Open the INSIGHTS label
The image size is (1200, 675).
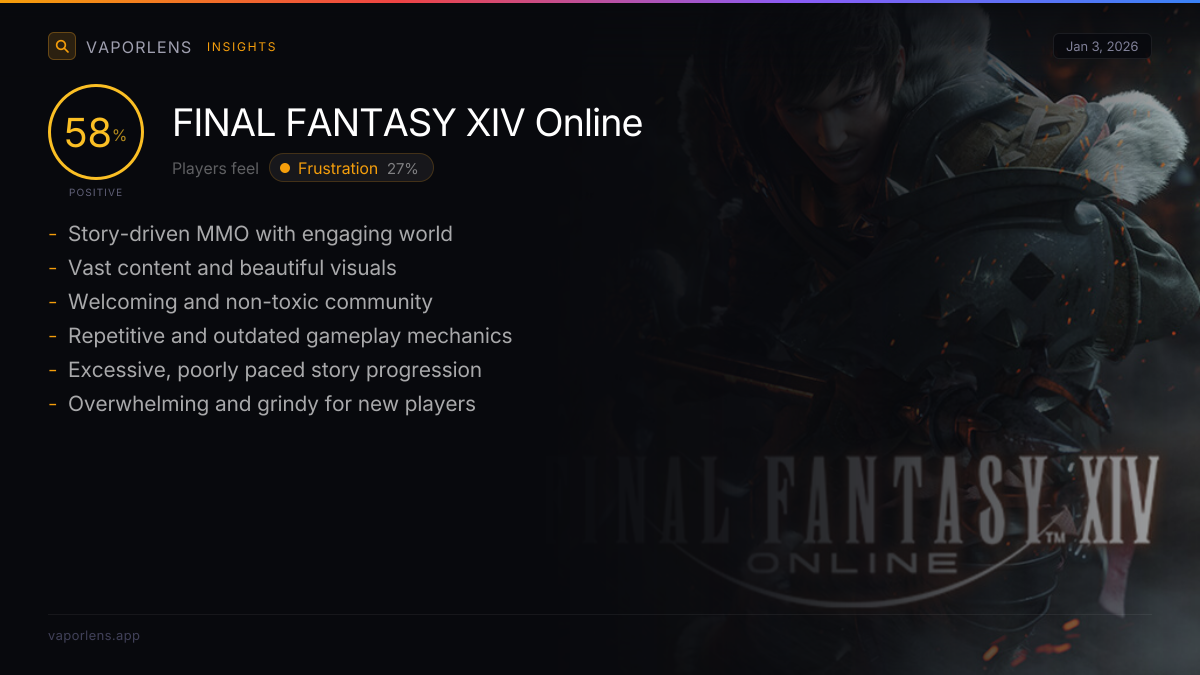pos(242,47)
